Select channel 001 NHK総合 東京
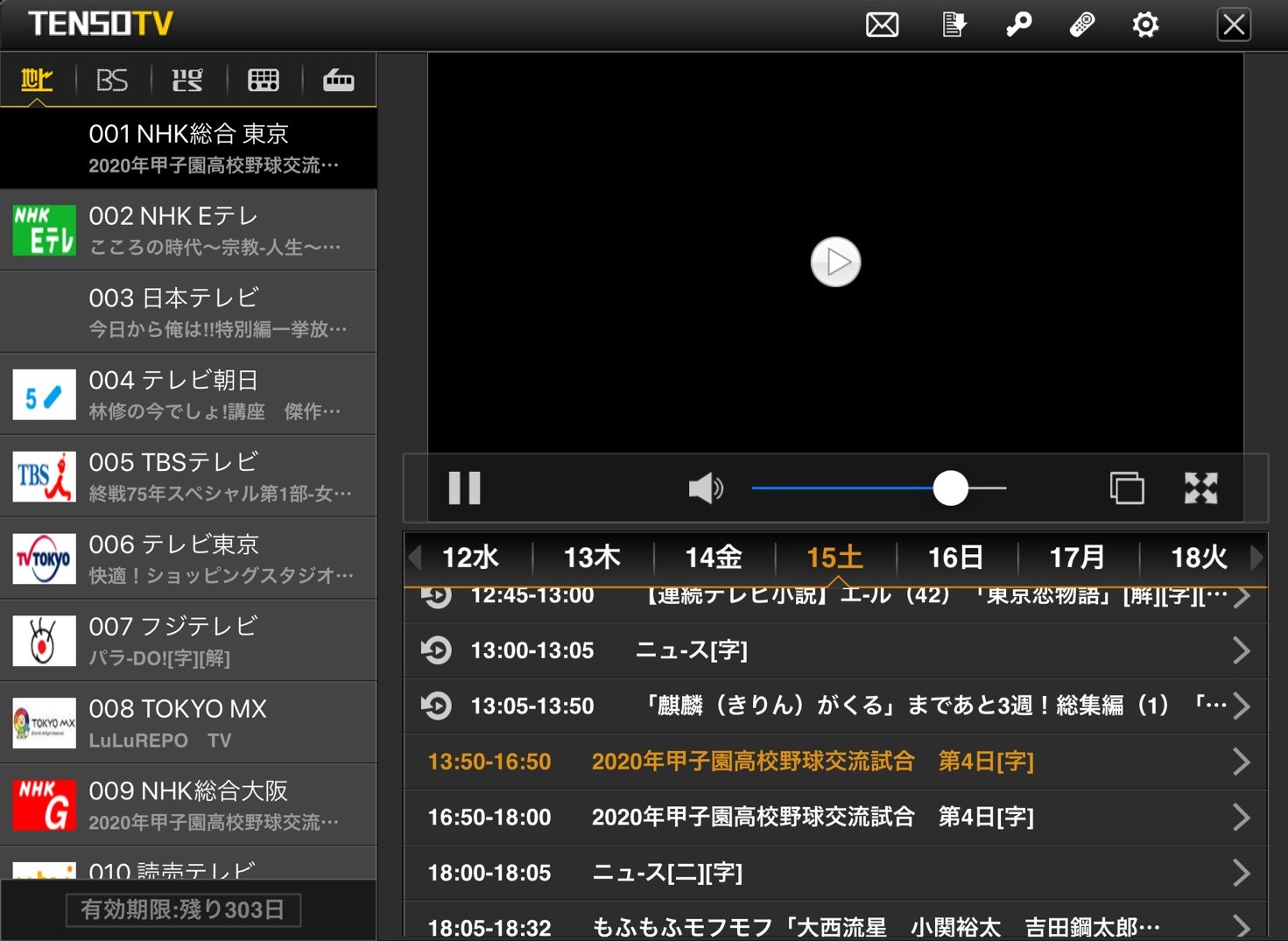1288x941 pixels. click(x=188, y=148)
